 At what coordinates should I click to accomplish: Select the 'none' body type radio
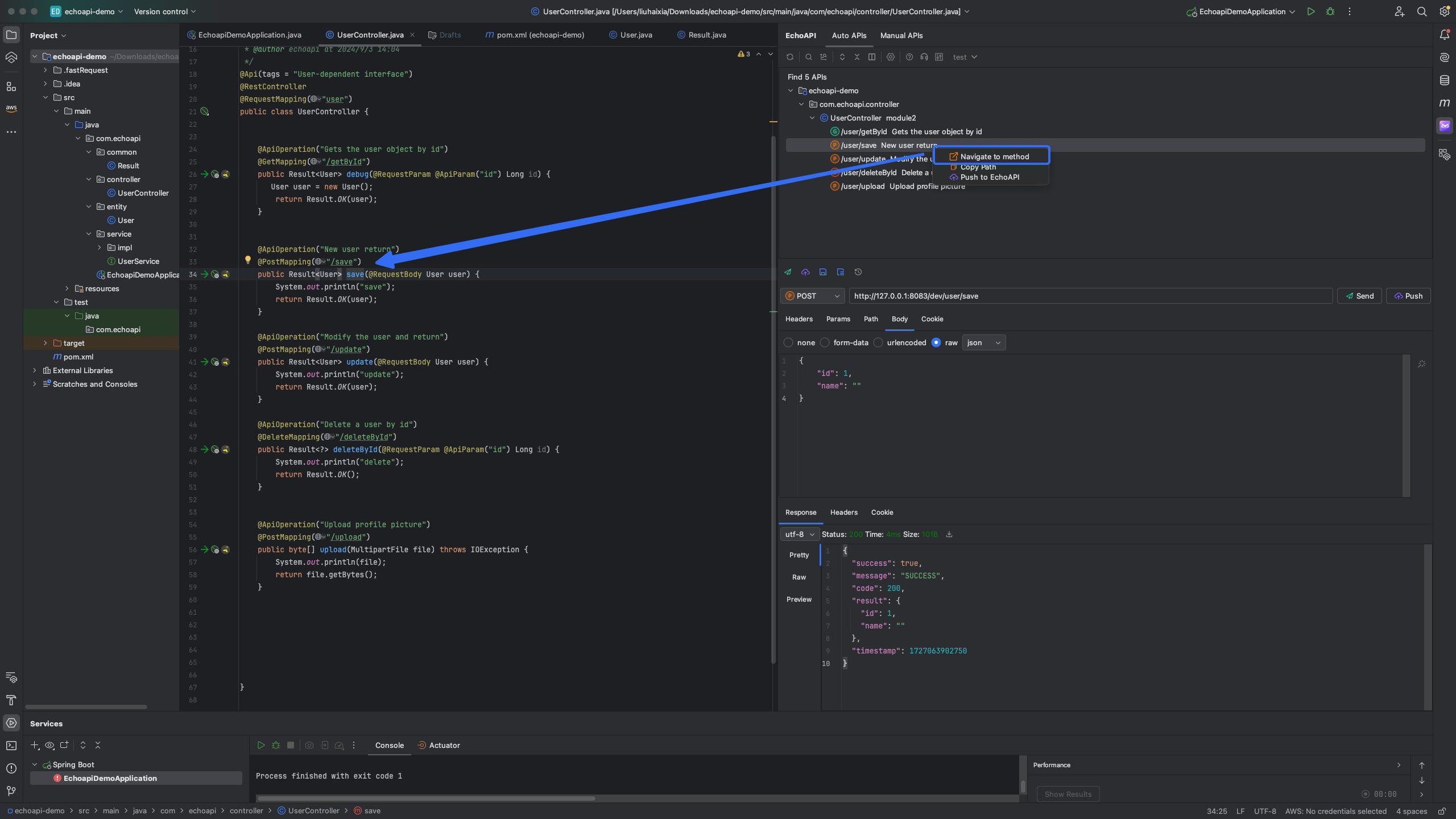788,342
